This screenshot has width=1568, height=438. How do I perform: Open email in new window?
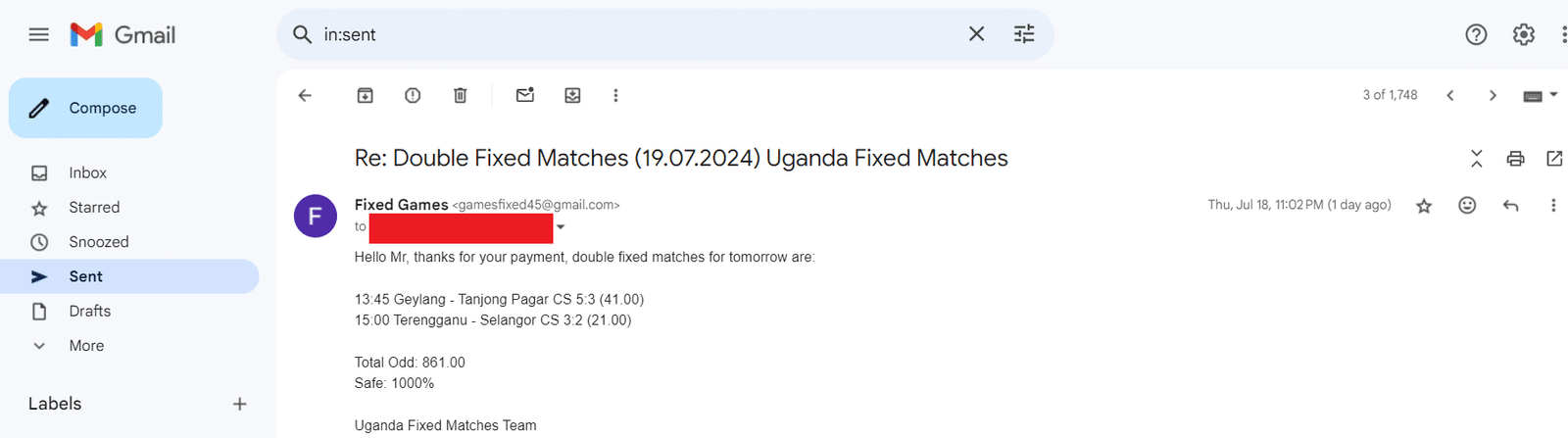[1554, 159]
